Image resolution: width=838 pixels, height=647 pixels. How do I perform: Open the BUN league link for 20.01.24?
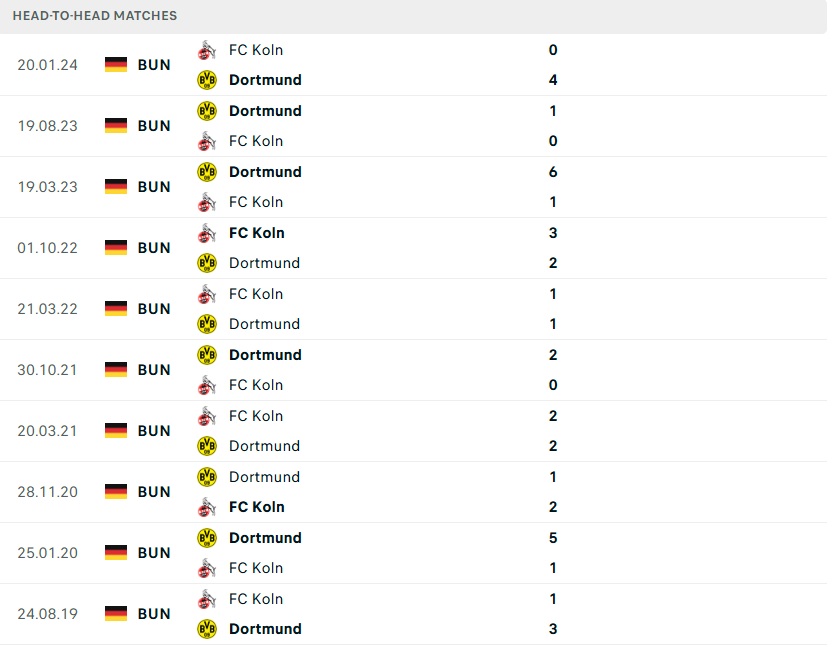[x=154, y=65]
